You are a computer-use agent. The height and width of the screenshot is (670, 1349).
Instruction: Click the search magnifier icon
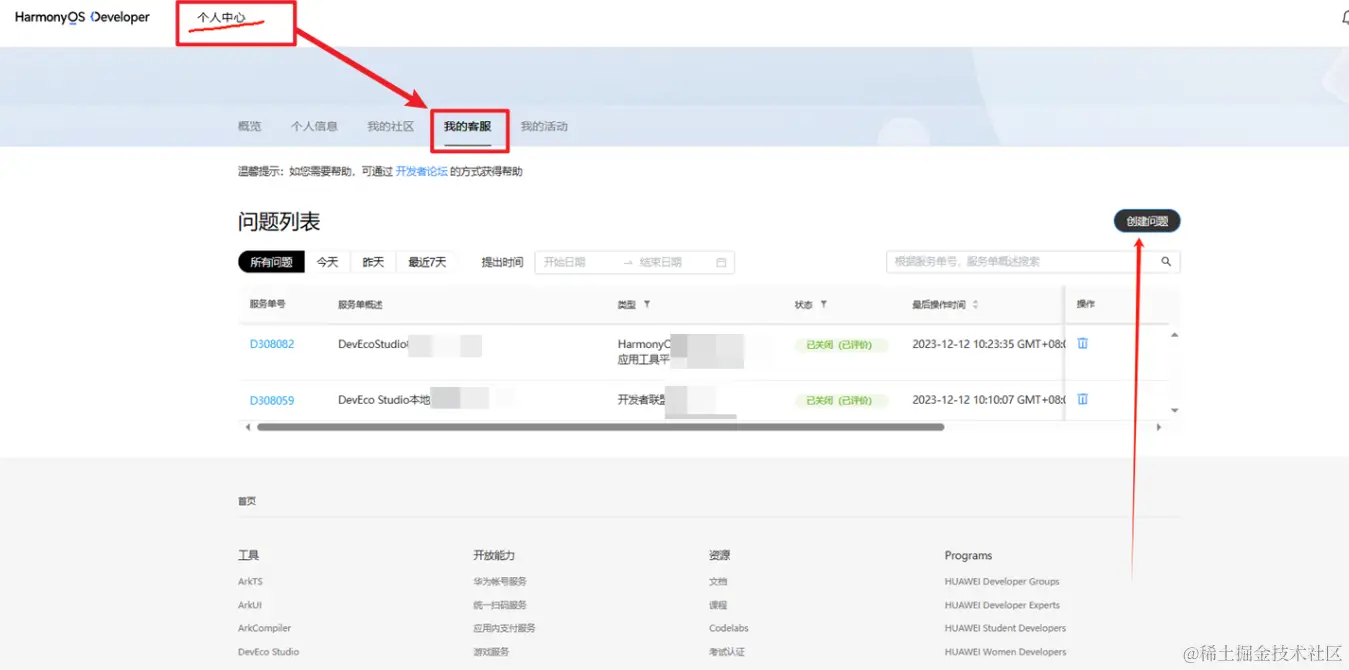[x=1165, y=262]
